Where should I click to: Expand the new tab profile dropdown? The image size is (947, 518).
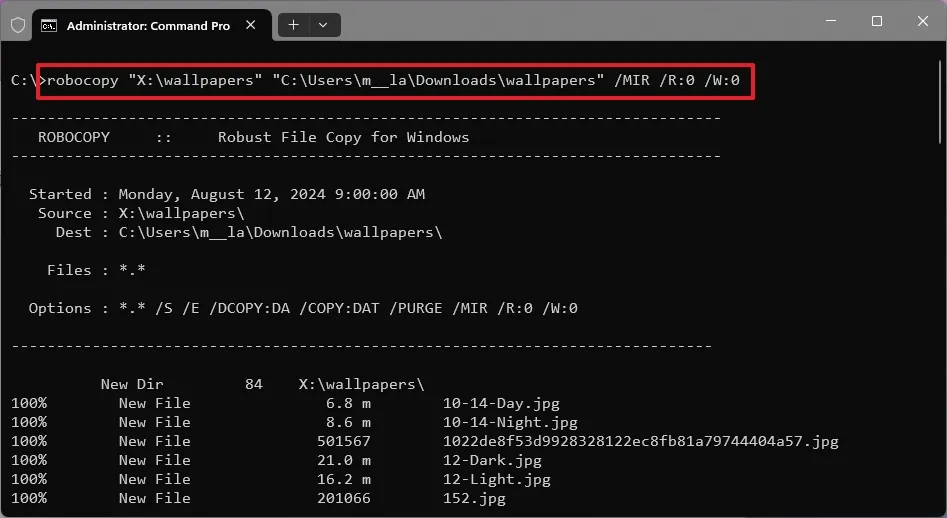coord(323,25)
